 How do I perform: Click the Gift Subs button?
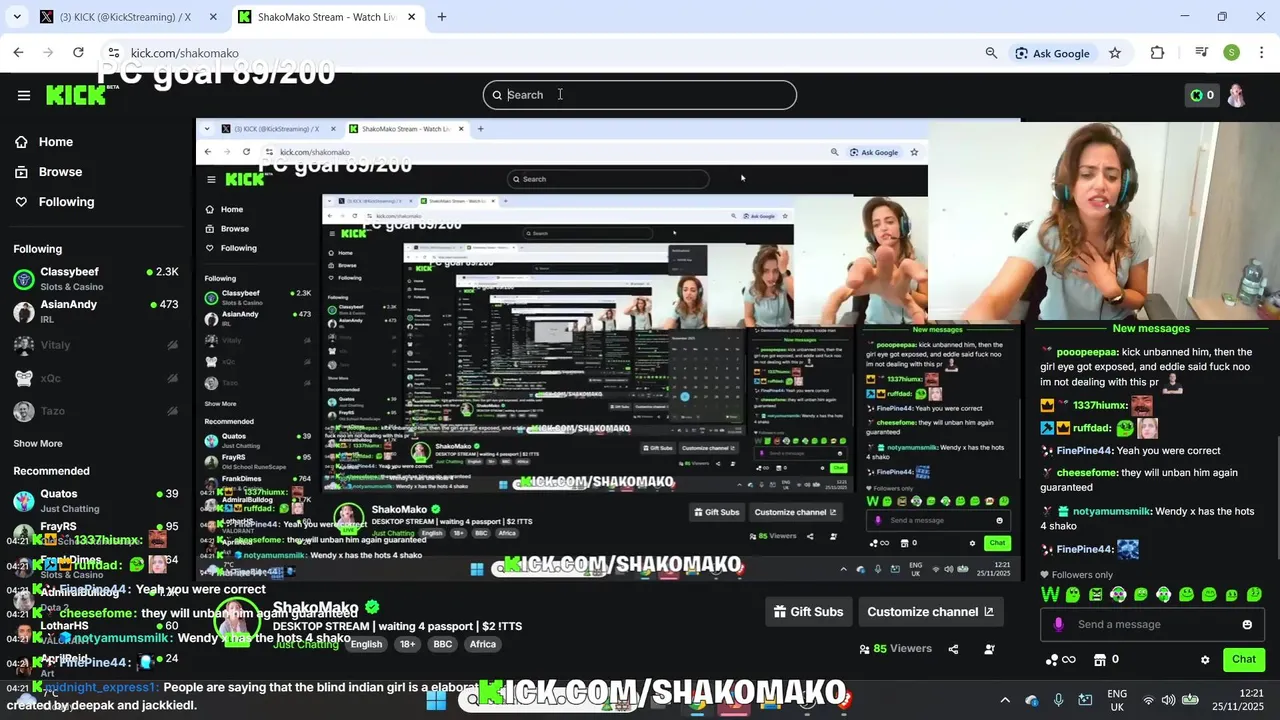point(808,612)
